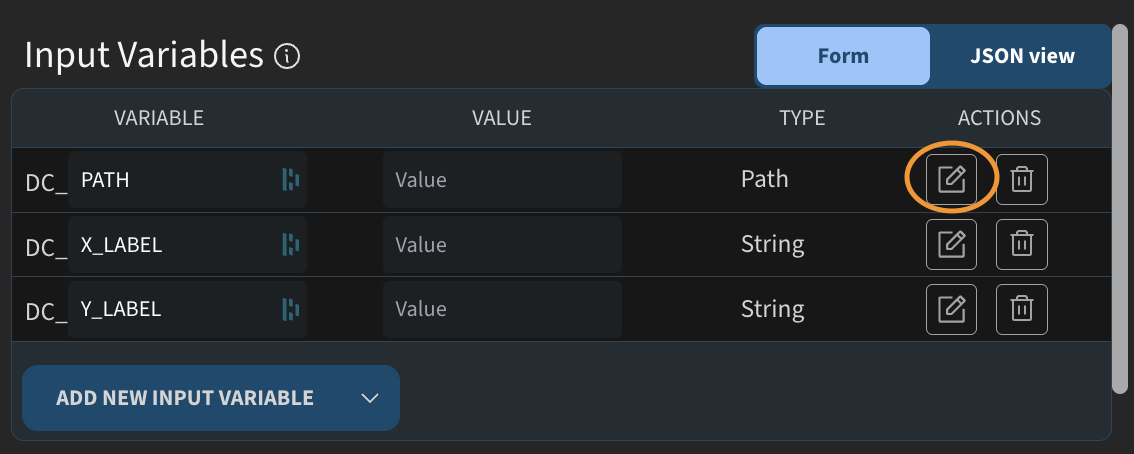Edit the DC_Y_LABEL variable
Viewport: 1134px width, 454px height.
(x=951, y=309)
